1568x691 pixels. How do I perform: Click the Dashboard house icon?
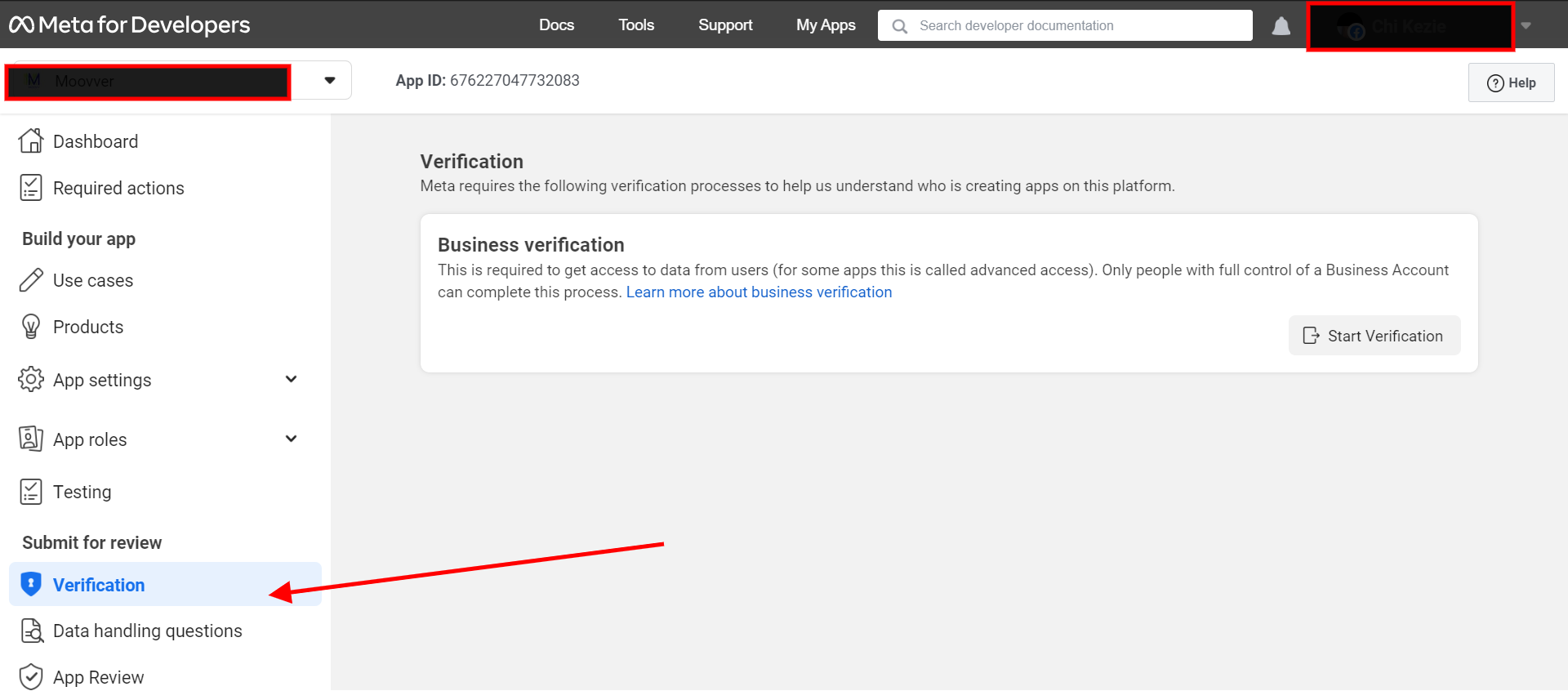pos(31,141)
